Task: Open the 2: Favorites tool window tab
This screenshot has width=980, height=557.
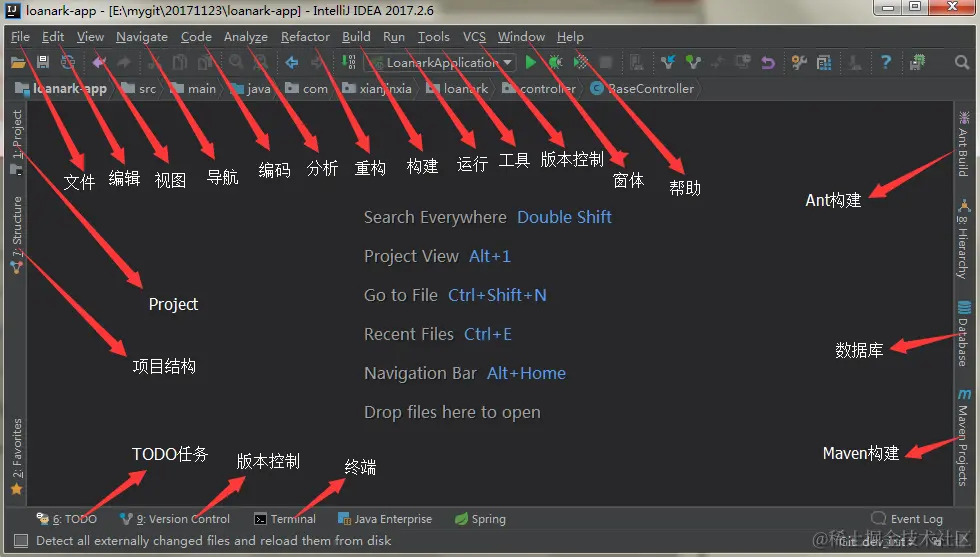Action: coord(17,456)
